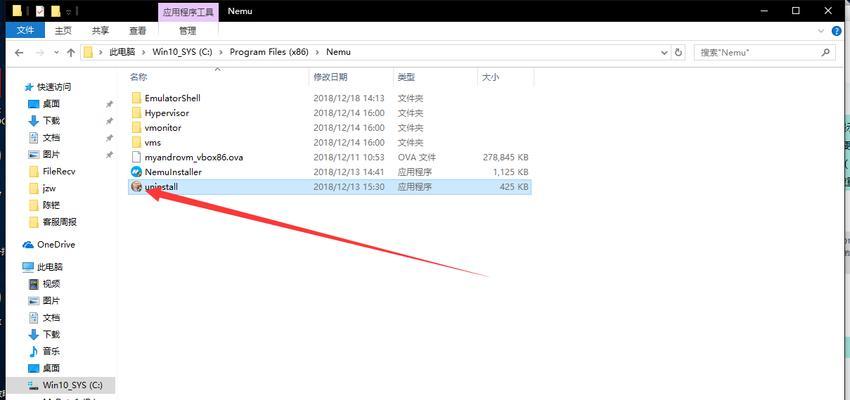Click the NemuInstaller file name
Viewport: 850px width, 400px height.
pyautogui.click(x=173, y=172)
